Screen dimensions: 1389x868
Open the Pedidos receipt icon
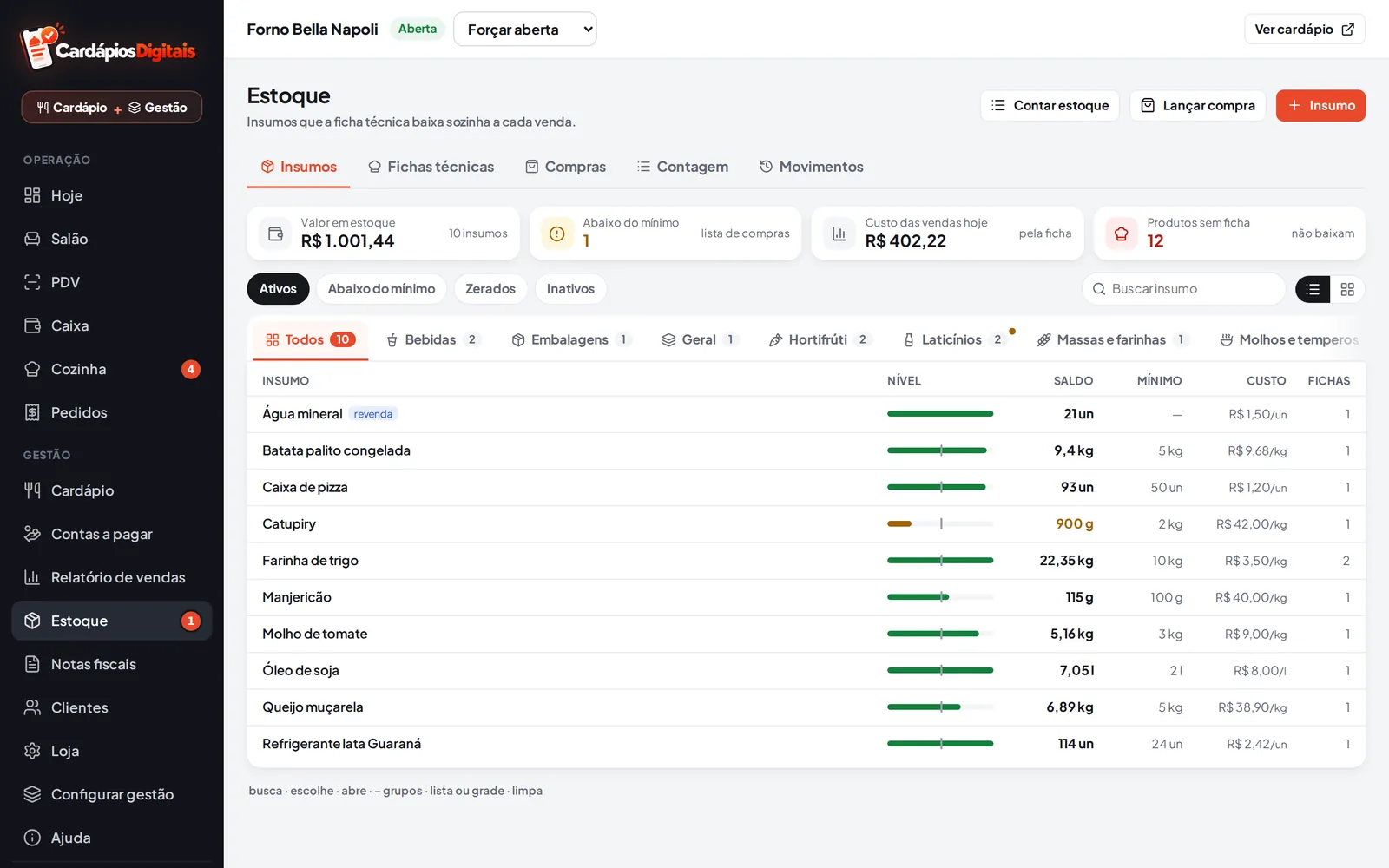(x=32, y=412)
